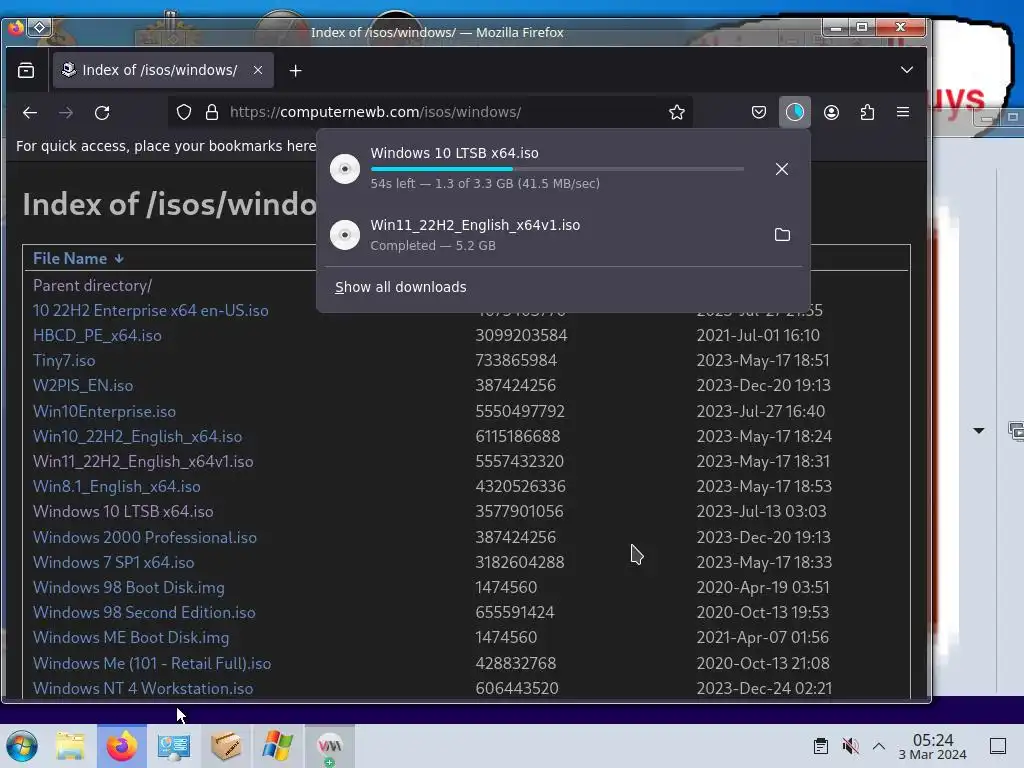Download Windows 98 Second Edition.iso
The width and height of the screenshot is (1024, 768).
pyautogui.click(x=144, y=613)
